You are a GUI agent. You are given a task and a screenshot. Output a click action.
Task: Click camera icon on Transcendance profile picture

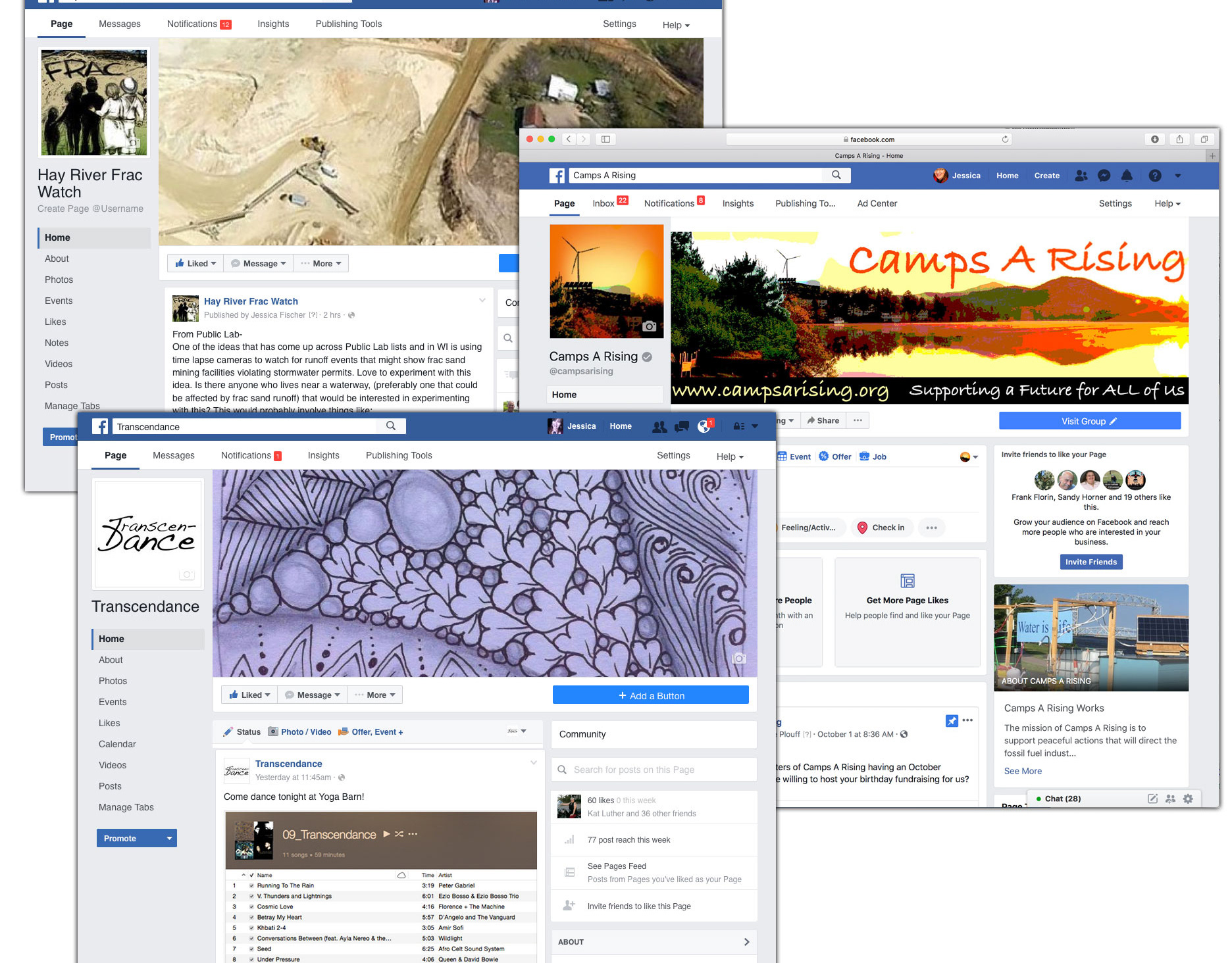click(x=187, y=574)
